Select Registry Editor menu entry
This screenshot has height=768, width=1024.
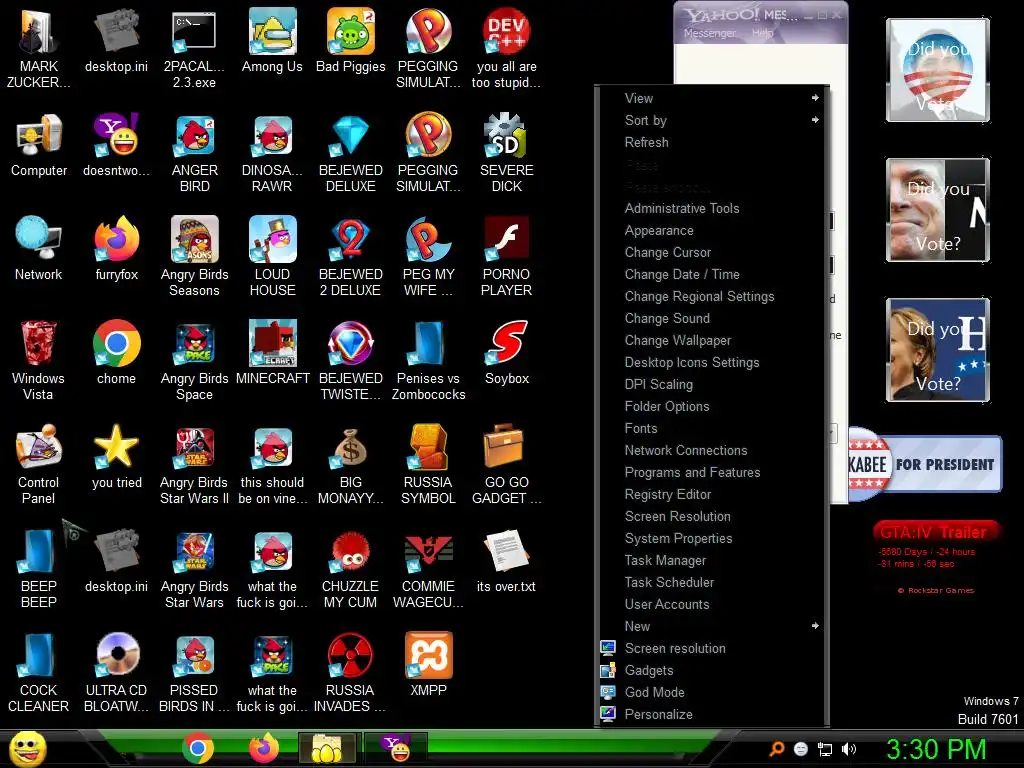(x=712, y=494)
